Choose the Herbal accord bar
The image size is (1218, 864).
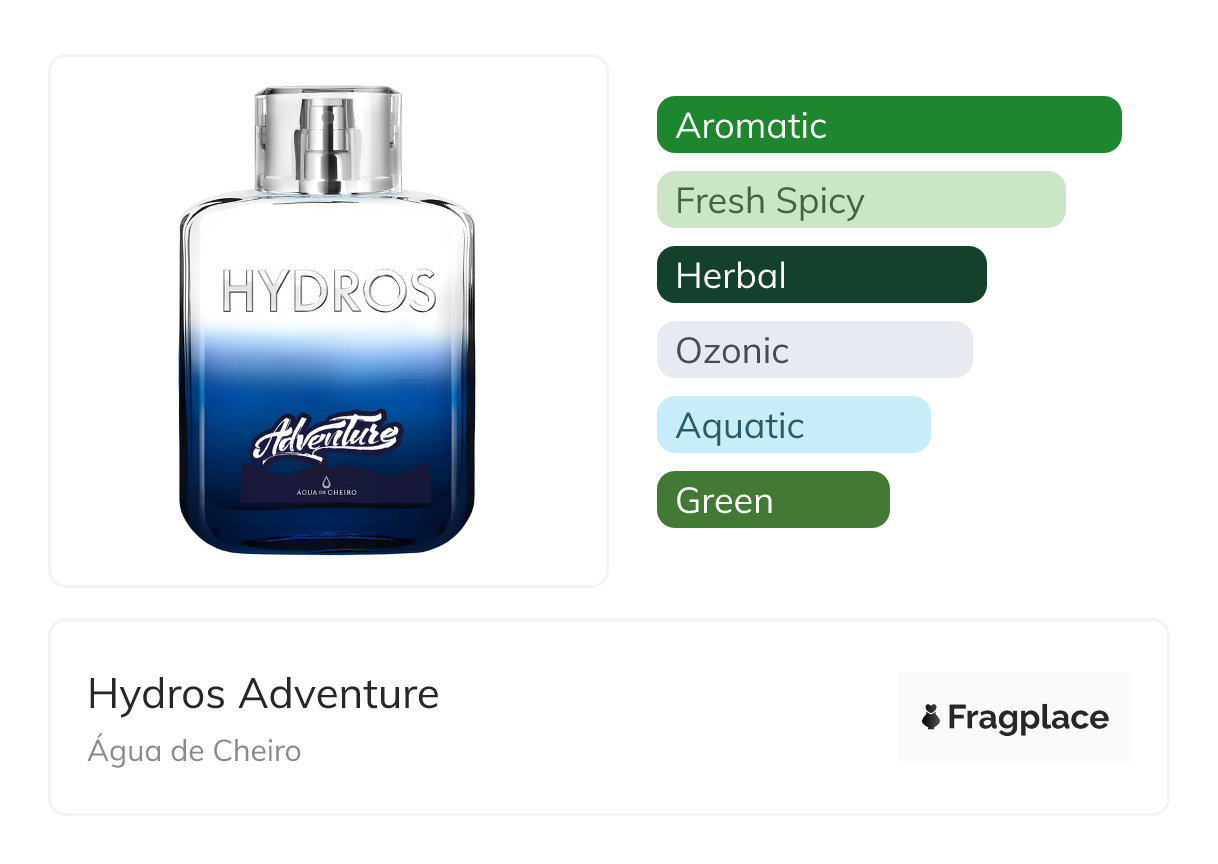click(x=822, y=275)
